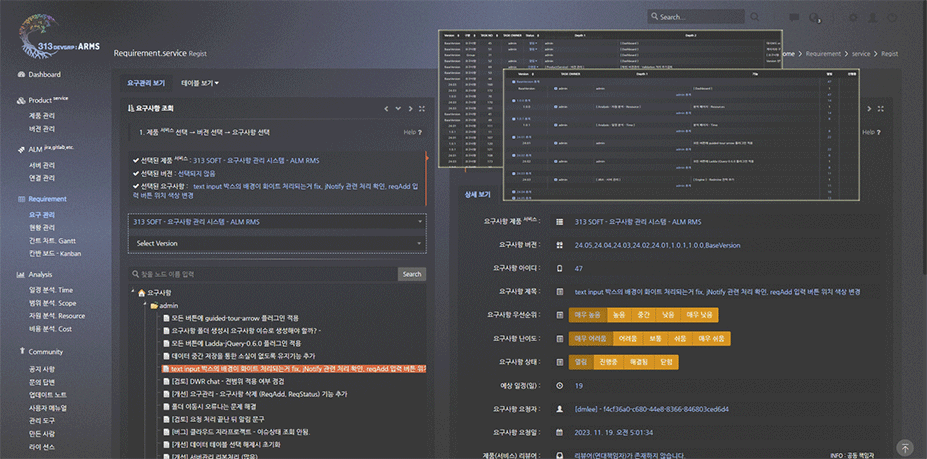927x459 pixels.
Task: Open the chat messages icon
Action: pos(793,18)
